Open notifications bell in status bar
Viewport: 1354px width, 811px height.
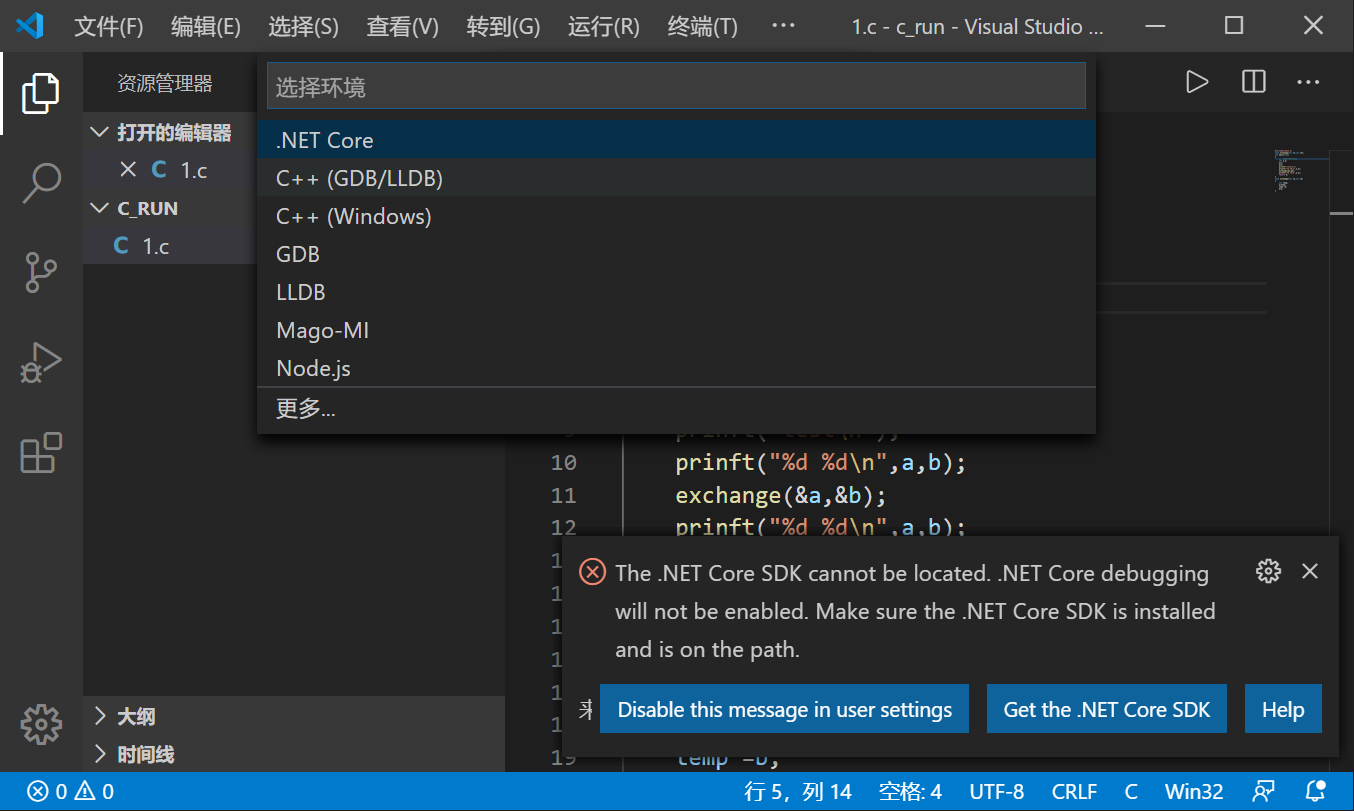click(1316, 790)
